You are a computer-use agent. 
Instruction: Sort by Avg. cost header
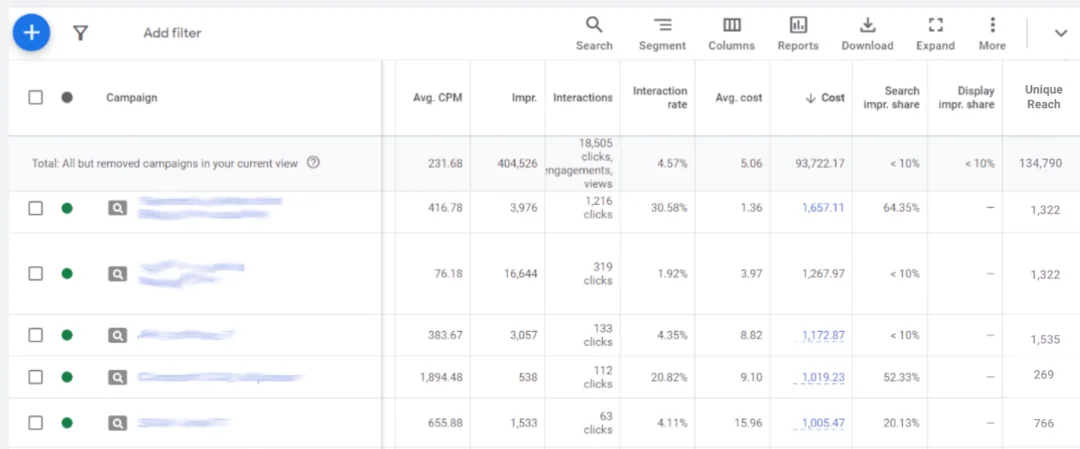(738, 98)
